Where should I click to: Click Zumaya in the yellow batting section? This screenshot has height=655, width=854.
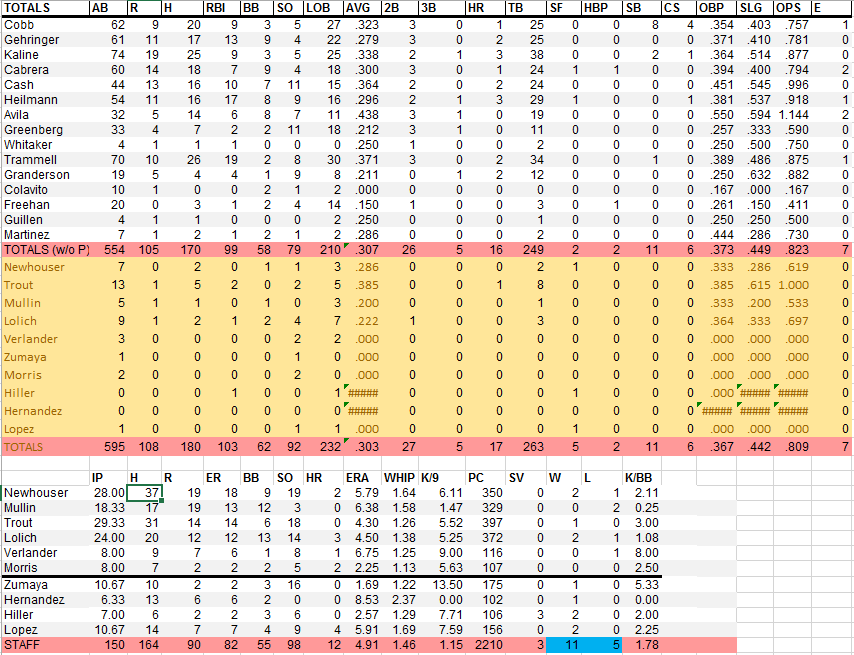25,357
